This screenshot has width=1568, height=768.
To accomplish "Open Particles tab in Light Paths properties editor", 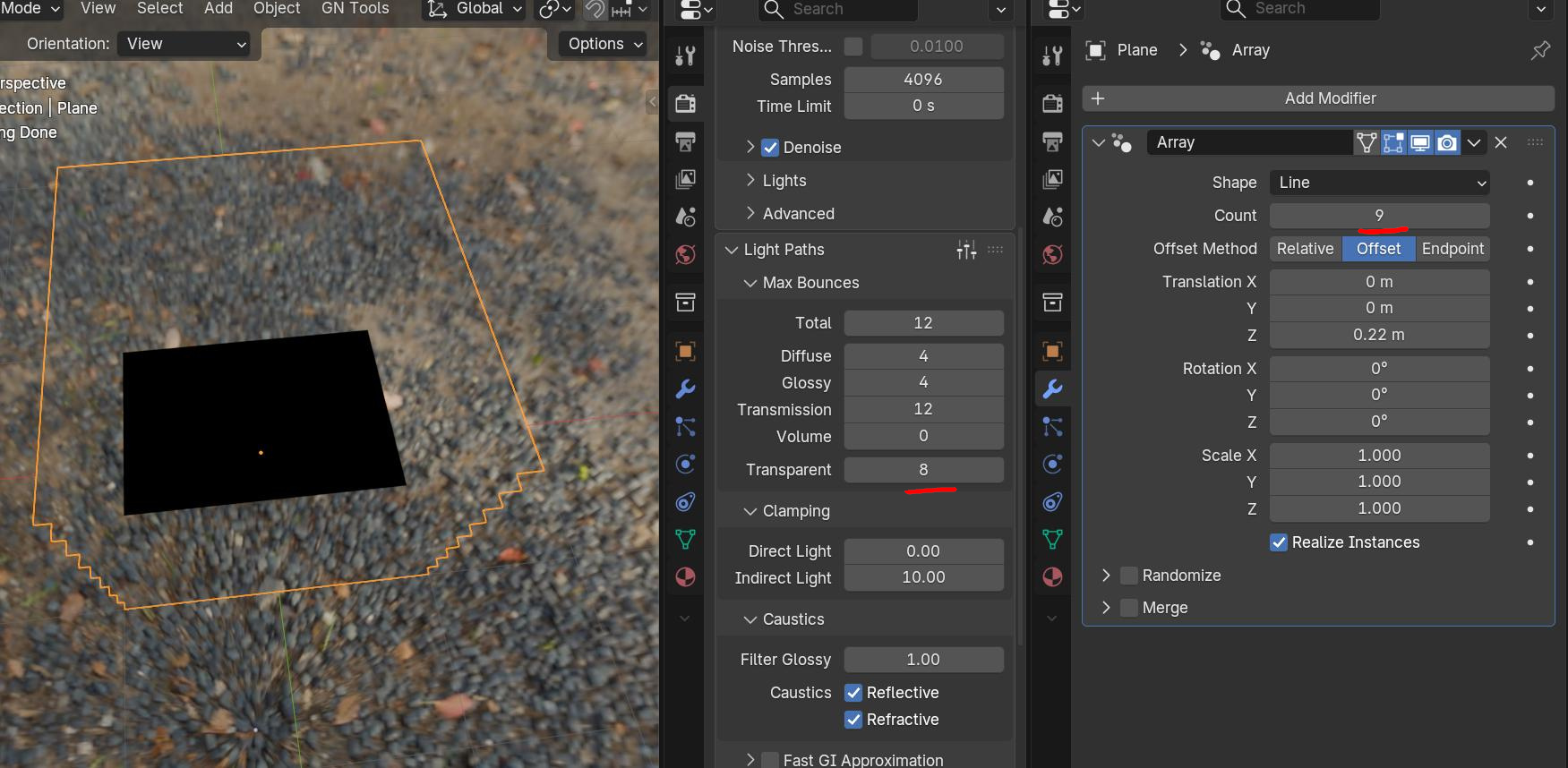I will [685, 427].
